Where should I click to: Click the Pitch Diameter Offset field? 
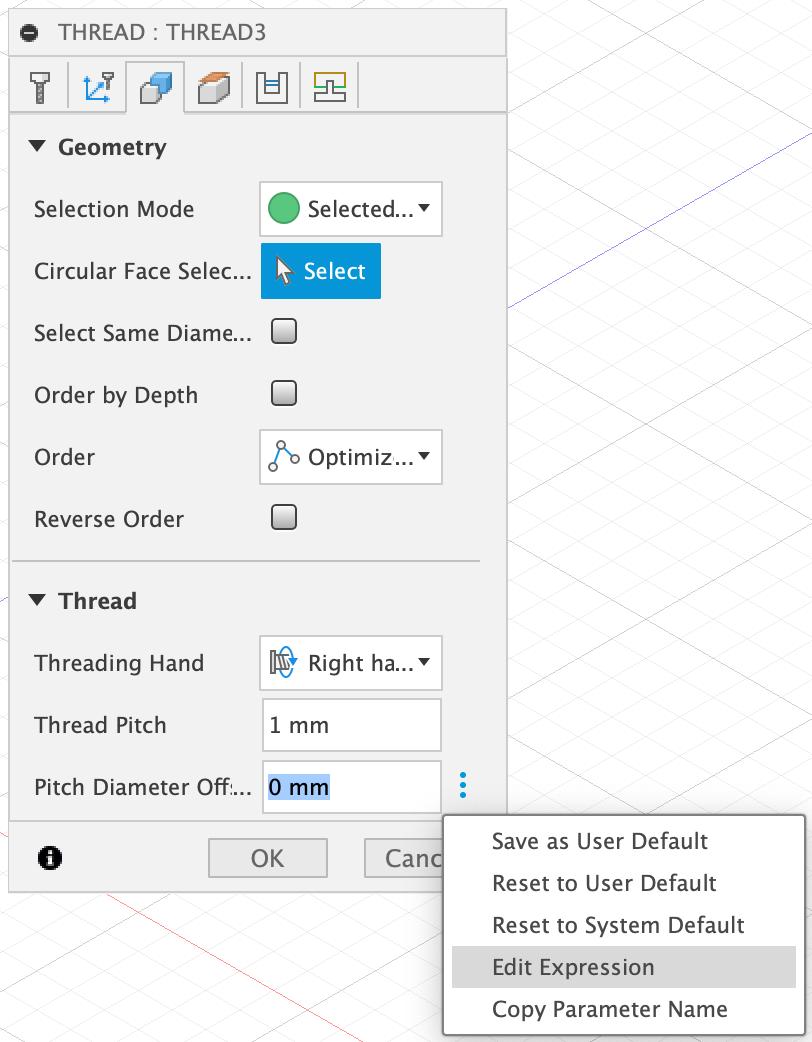click(x=352, y=787)
